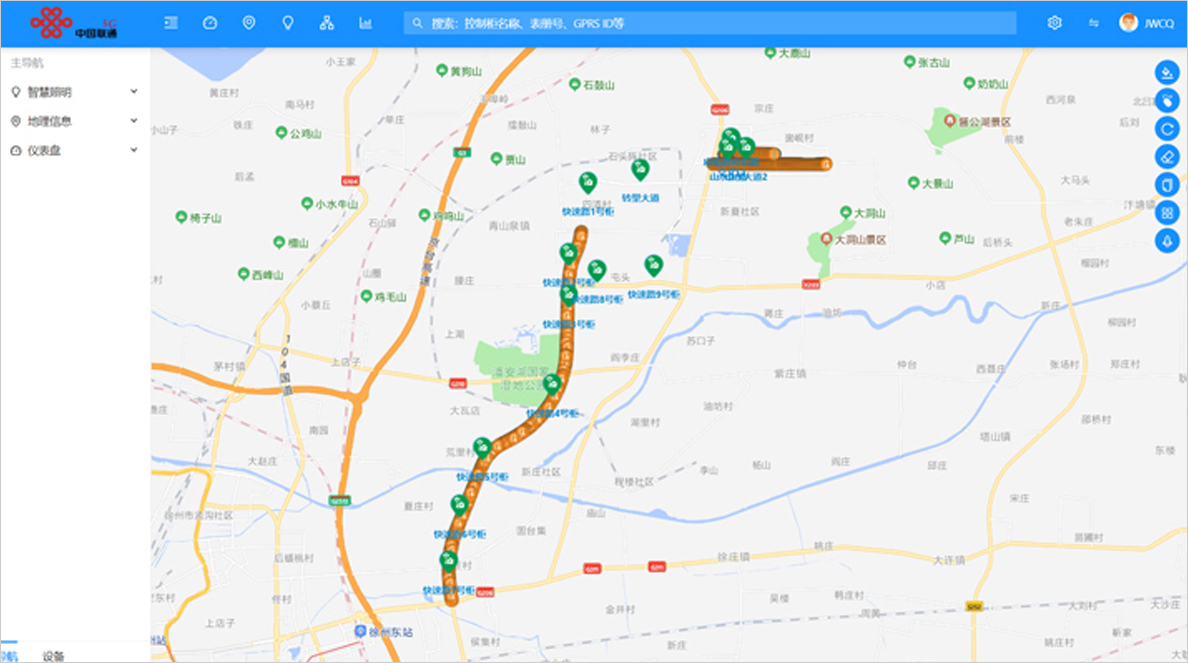Expand the 智慧照明 navigation menu
The image size is (1188, 663).
point(74,92)
